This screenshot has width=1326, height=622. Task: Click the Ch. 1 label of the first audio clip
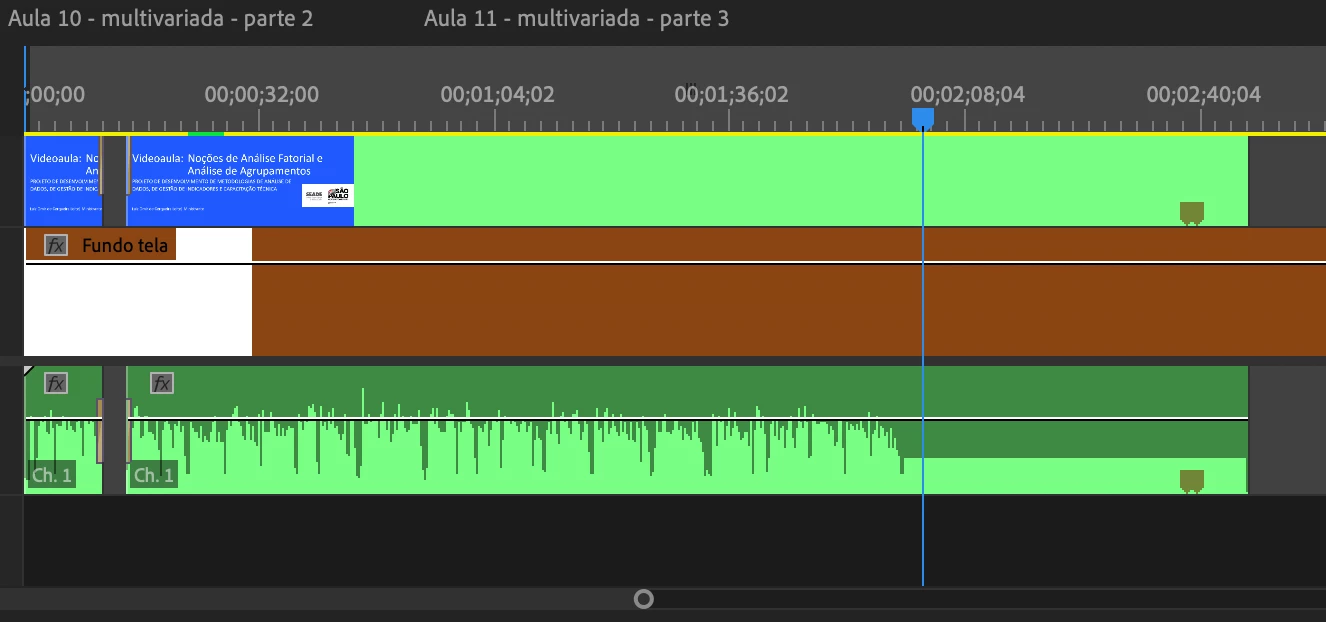[x=51, y=475]
